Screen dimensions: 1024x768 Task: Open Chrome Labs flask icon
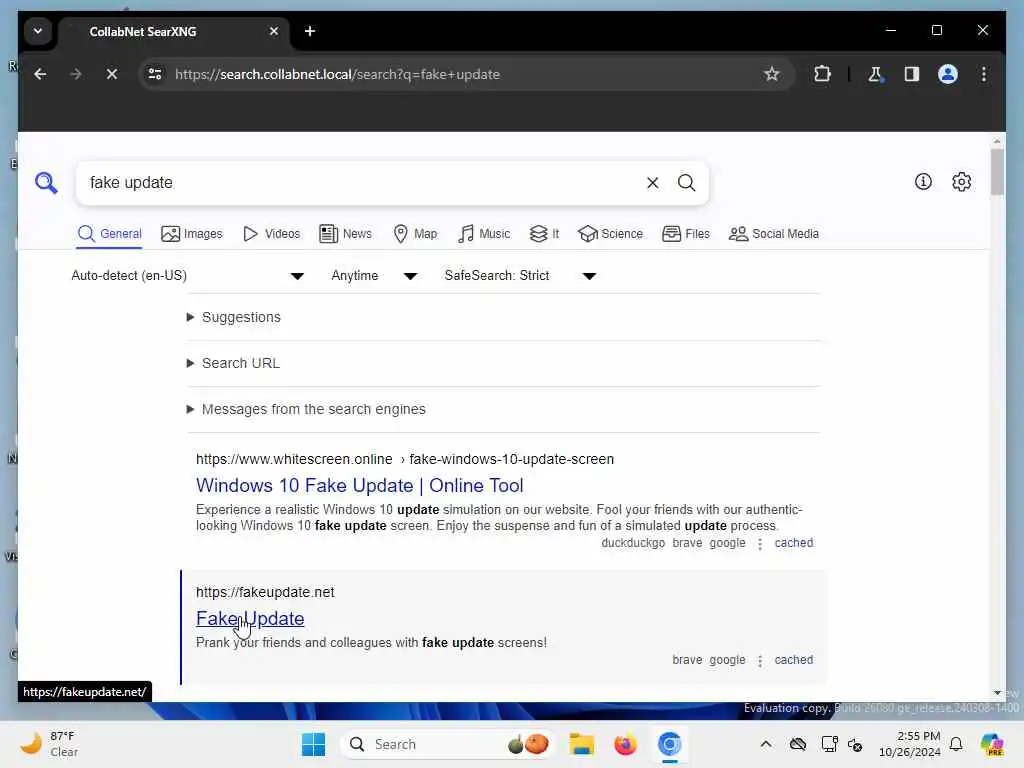click(x=875, y=74)
